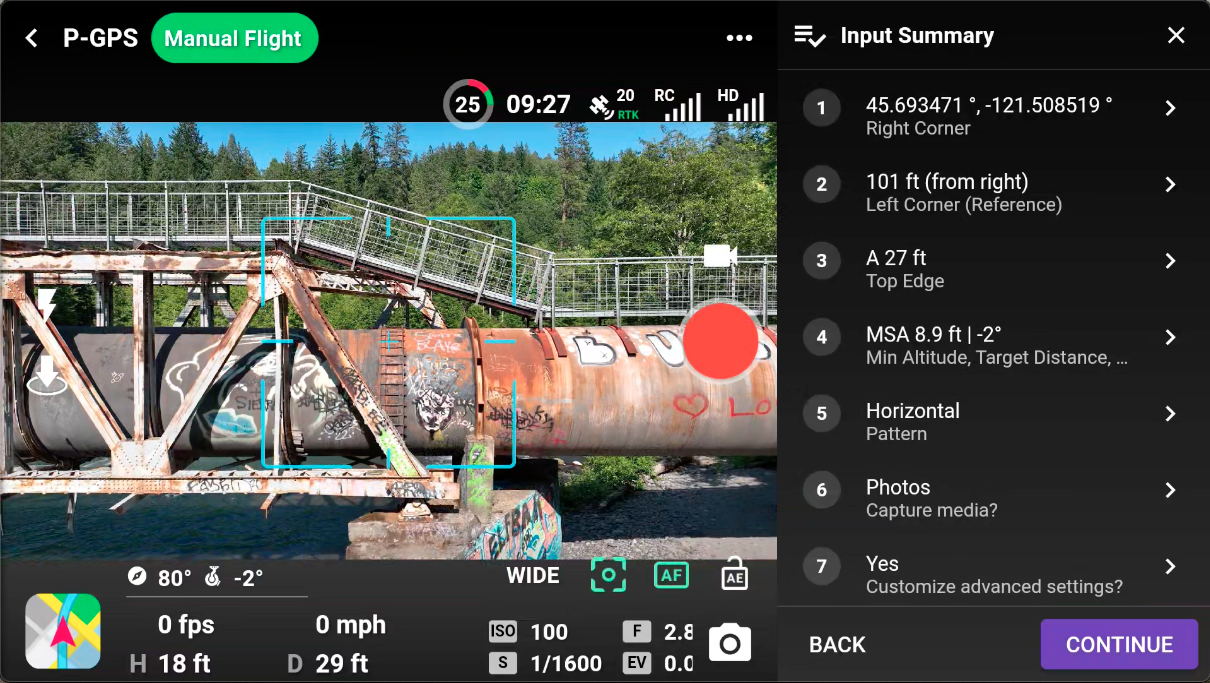Open the three-dots overflow menu
Image resolution: width=1210 pixels, height=683 pixels.
pyautogui.click(x=739, y=38)
